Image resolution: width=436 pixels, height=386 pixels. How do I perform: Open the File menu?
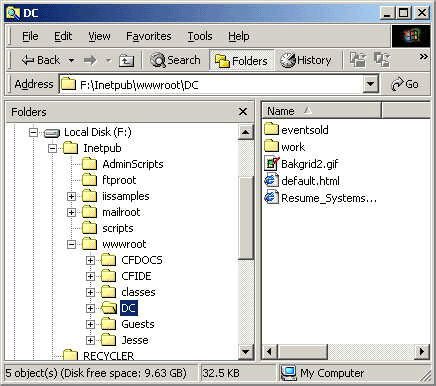point(30,36)
